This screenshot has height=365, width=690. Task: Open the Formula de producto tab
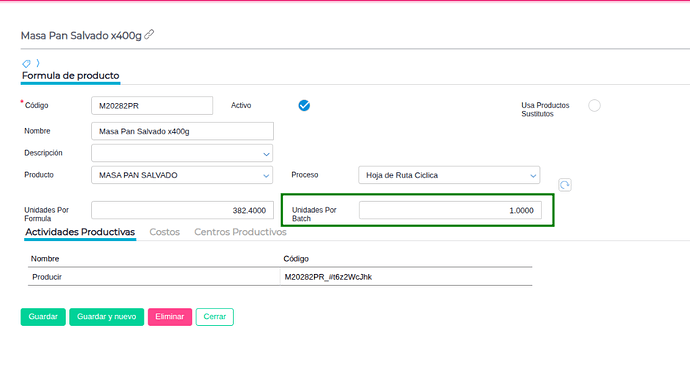70,76
